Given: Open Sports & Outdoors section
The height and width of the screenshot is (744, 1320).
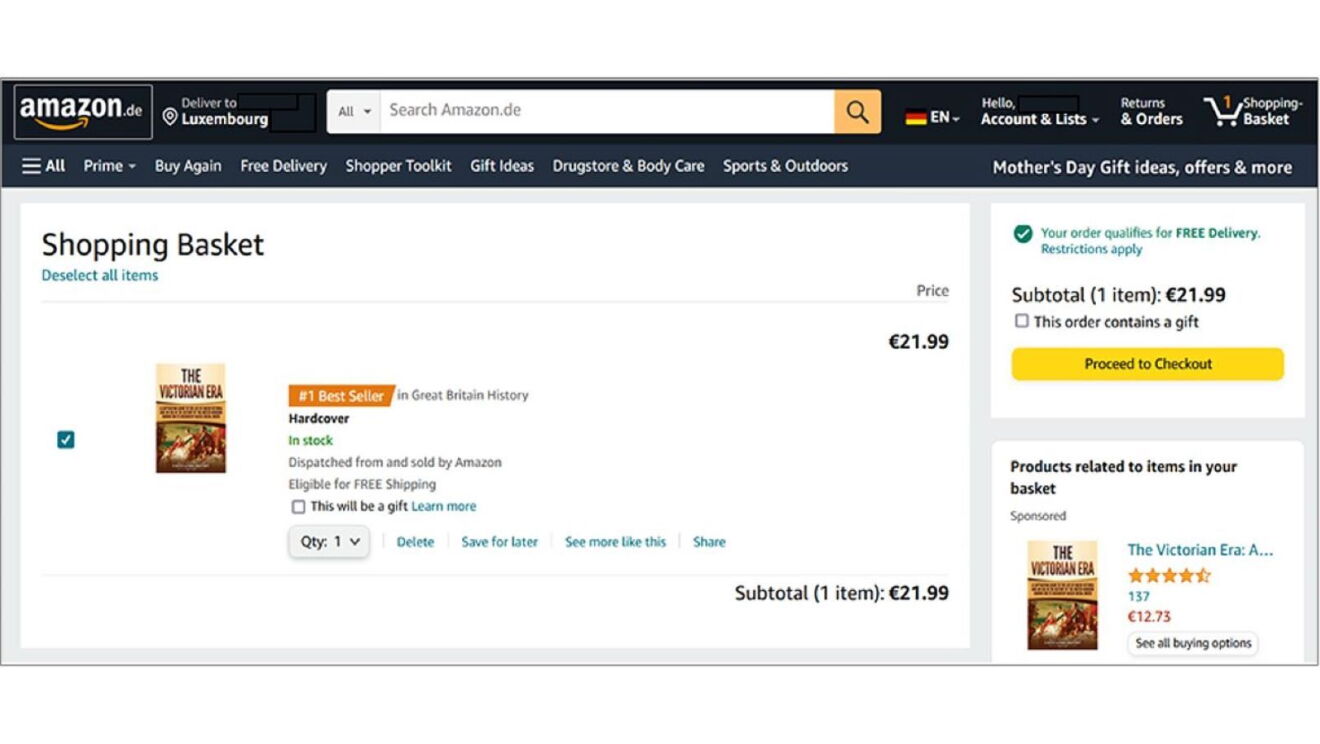Looking at the screenshot, I should coord(785,166).
